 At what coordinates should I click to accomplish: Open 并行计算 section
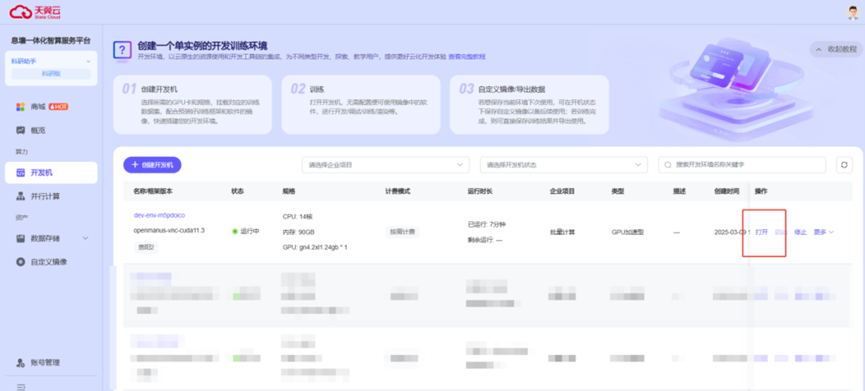point(38,196)
